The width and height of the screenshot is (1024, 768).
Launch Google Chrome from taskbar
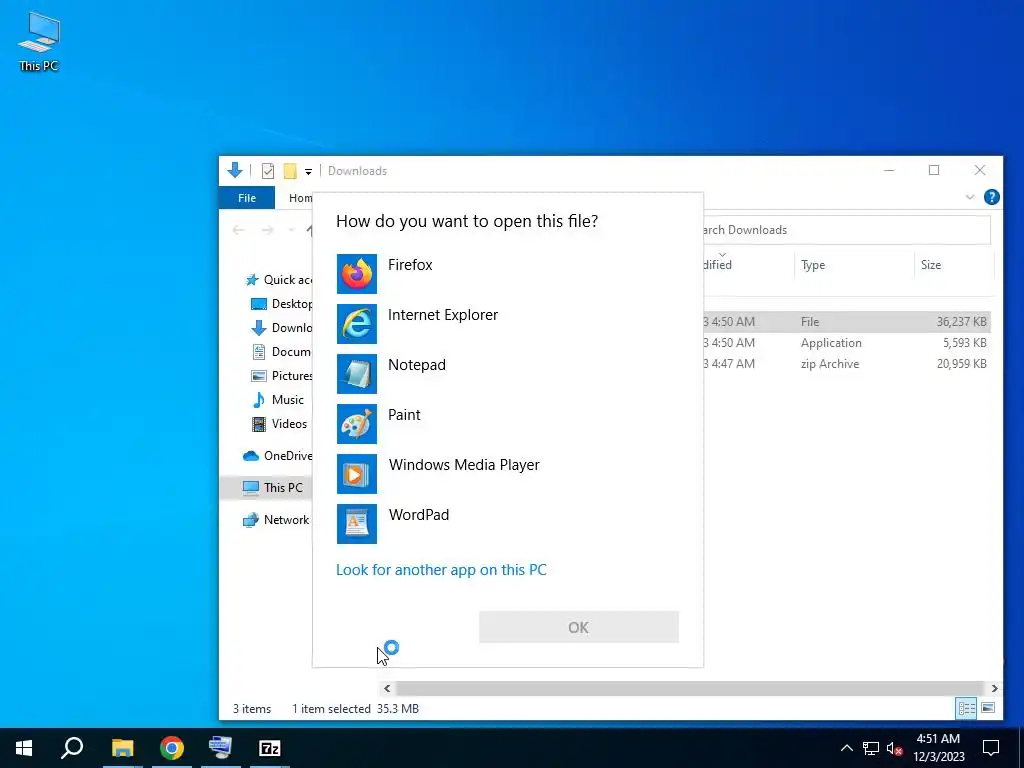pos(172,748)
